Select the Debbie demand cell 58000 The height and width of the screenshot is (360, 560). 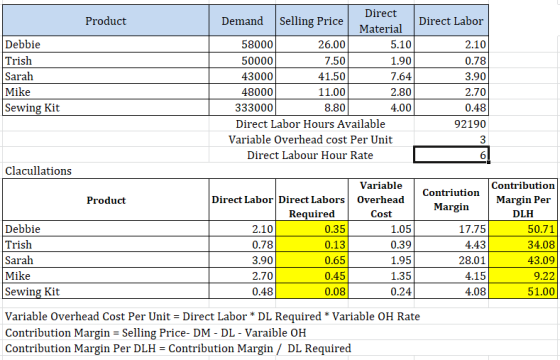click(x=242, y=44)
